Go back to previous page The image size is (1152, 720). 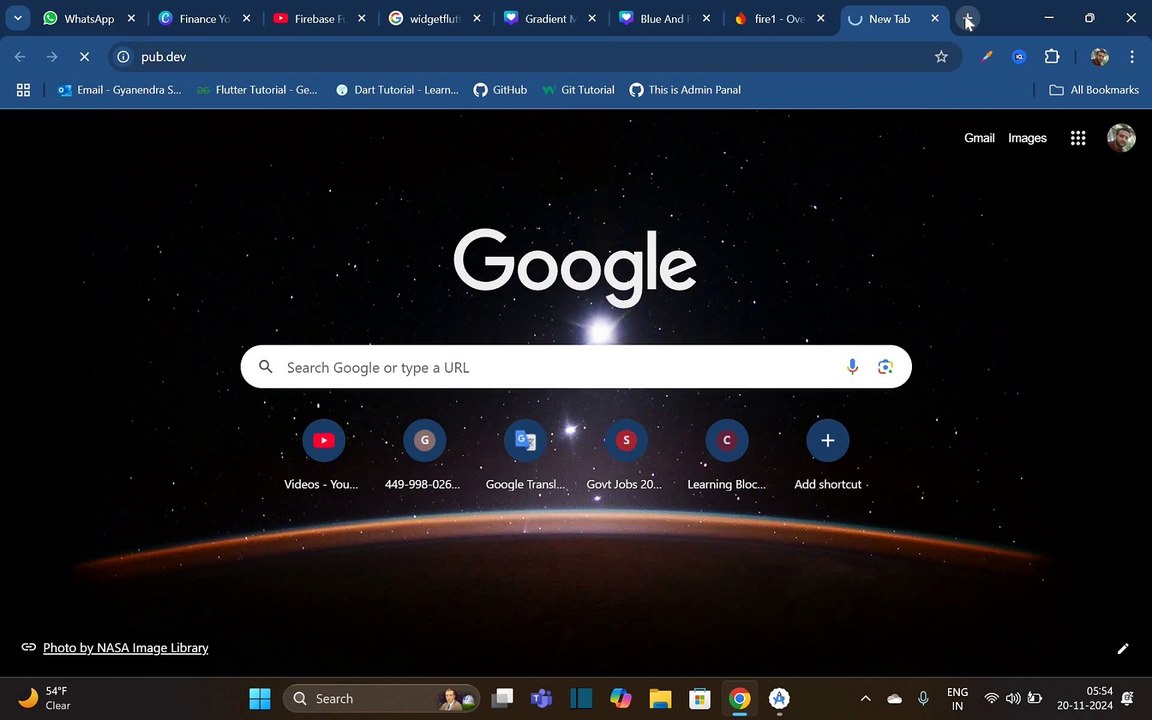pos(20,57)
